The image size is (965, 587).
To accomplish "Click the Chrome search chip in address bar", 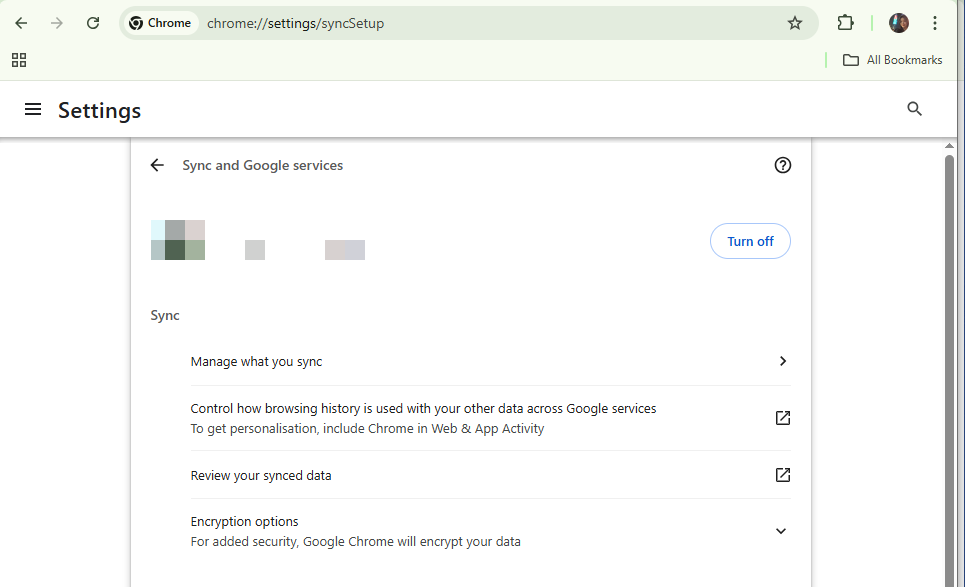I will (x=160, y=22).
